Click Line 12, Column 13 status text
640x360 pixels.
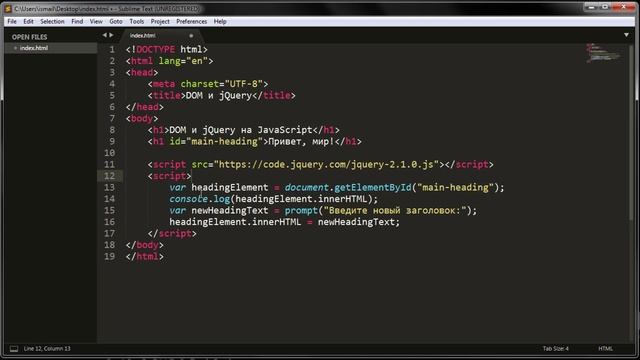tap(47, 349)
